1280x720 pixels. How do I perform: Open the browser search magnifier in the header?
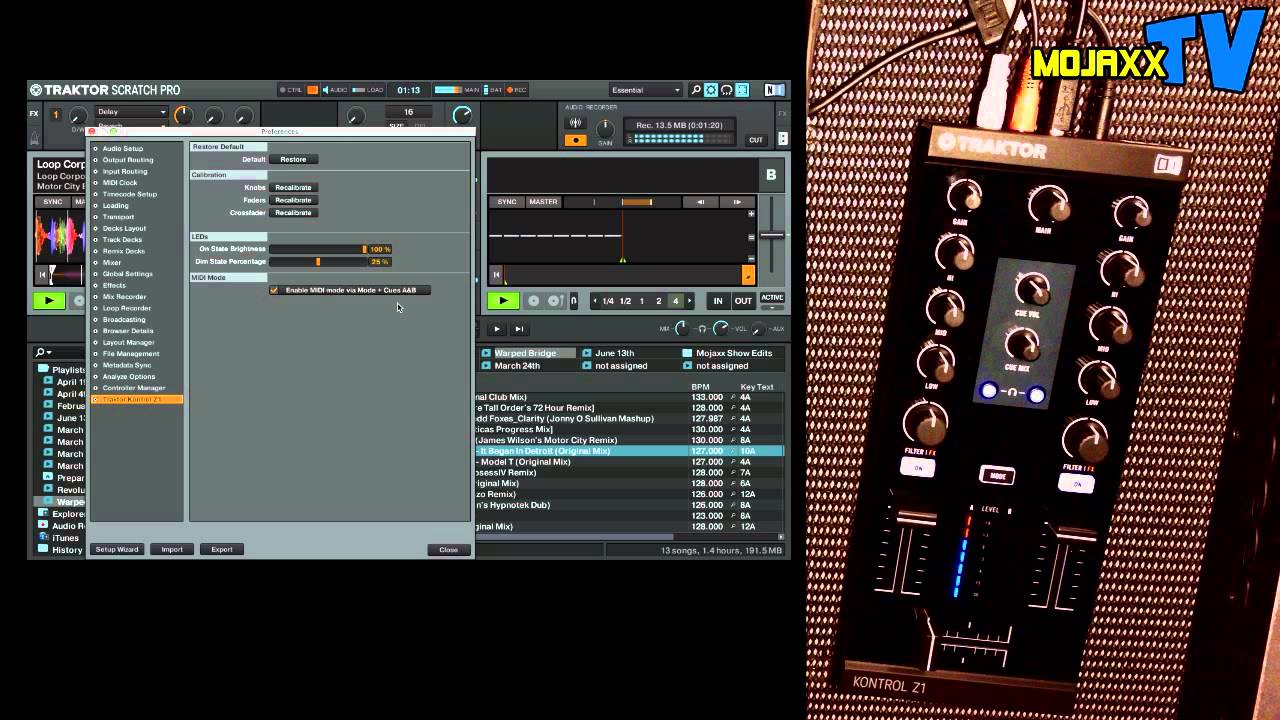696,90
